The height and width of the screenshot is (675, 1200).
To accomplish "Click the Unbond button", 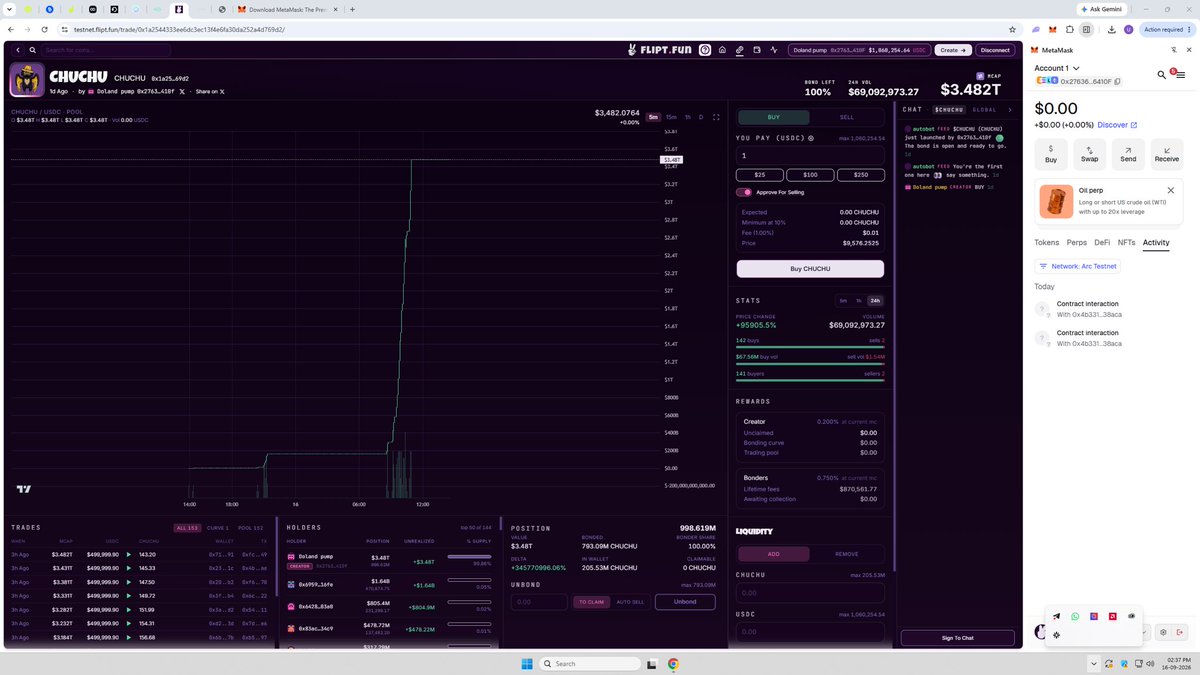I will point(685,602).
